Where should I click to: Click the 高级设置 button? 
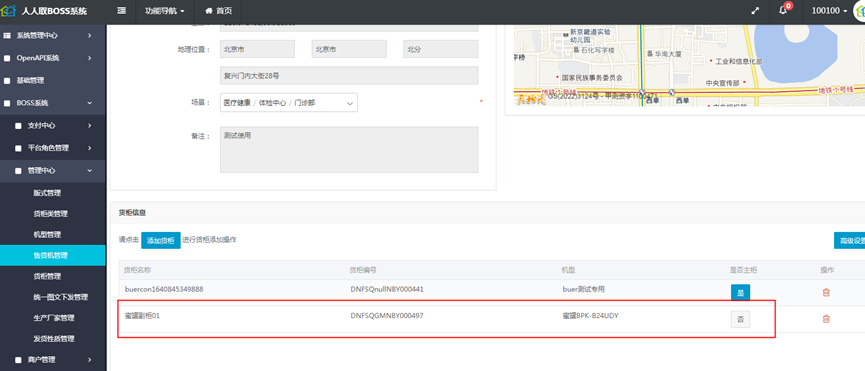tap(850, 240)
